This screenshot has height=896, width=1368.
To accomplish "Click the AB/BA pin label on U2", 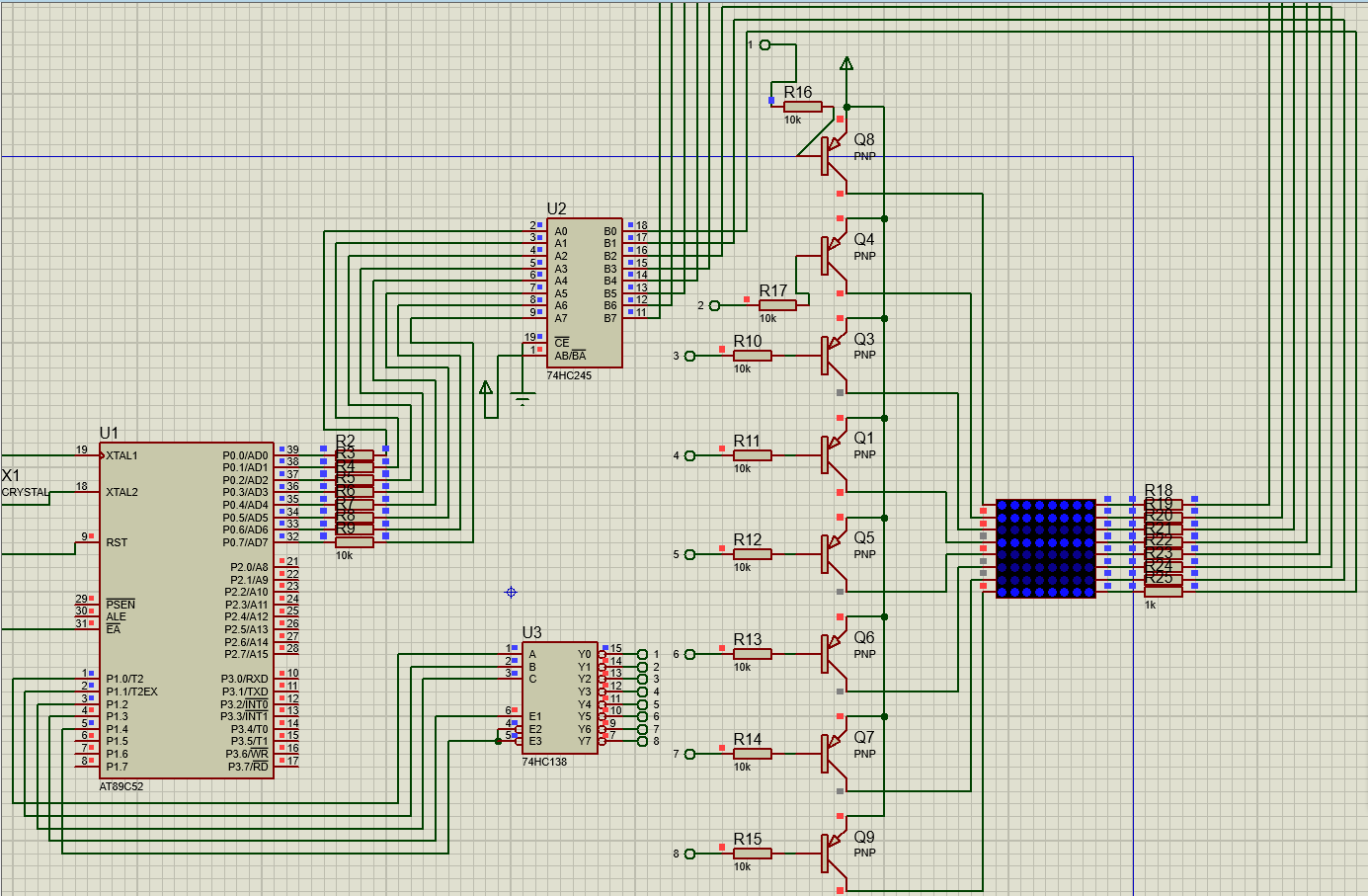I will tap(570, 356).
